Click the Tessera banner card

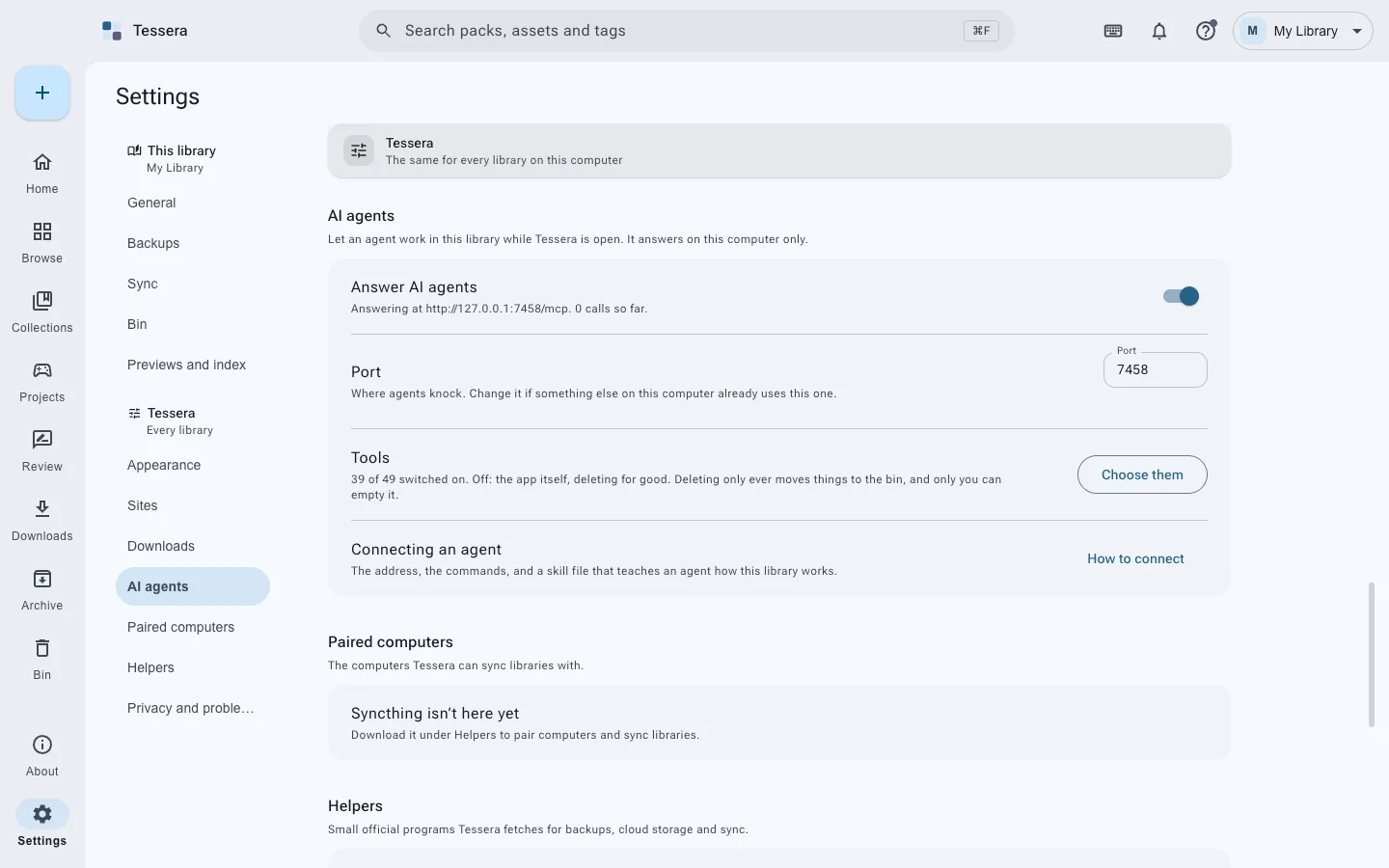click(779, 150)
